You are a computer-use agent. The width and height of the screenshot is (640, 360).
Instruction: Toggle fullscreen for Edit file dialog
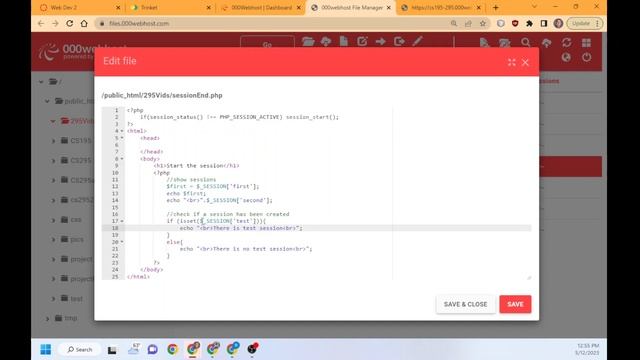511,62
